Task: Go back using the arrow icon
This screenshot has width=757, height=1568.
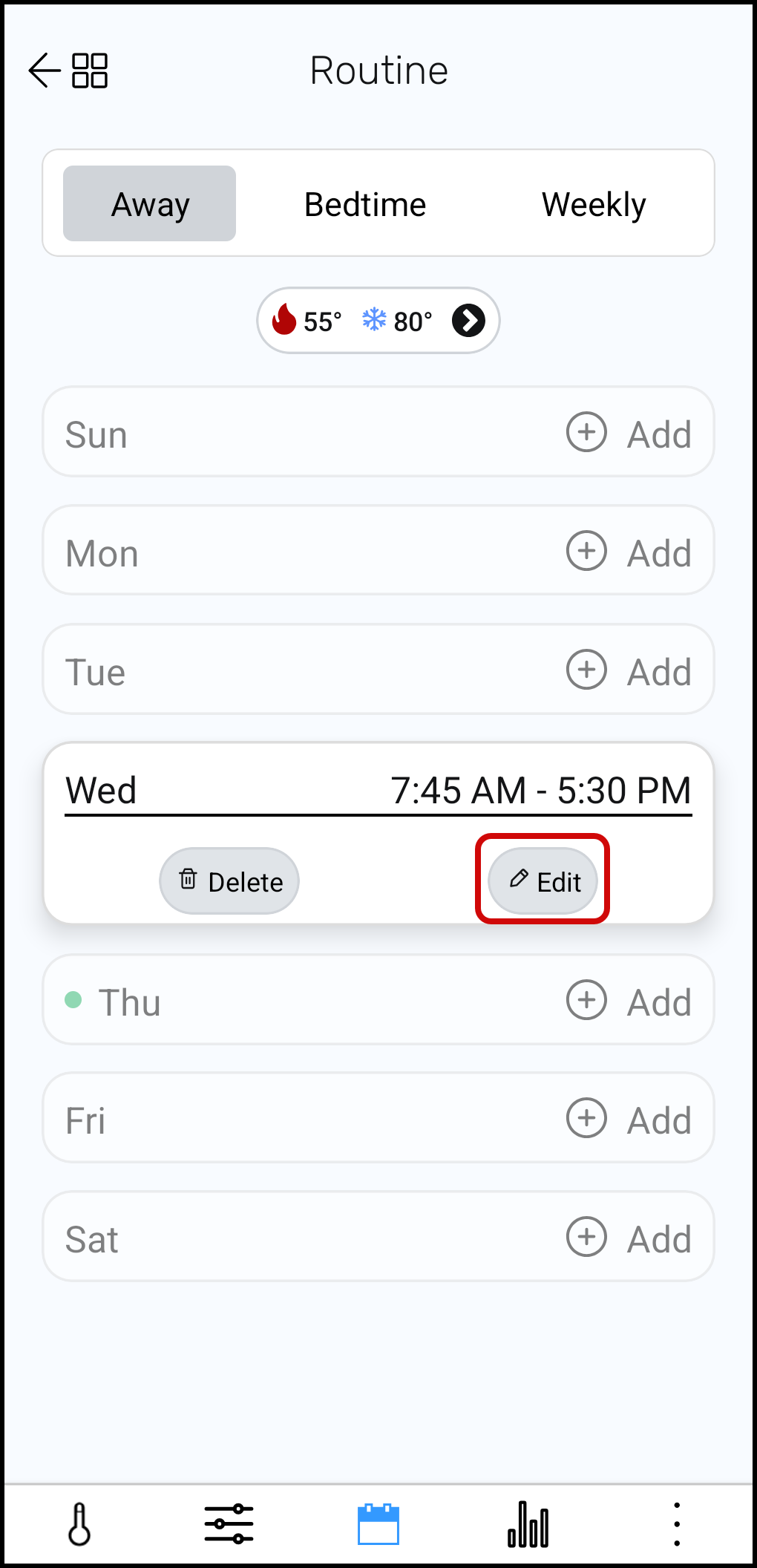Action: (x=44, y=71)
